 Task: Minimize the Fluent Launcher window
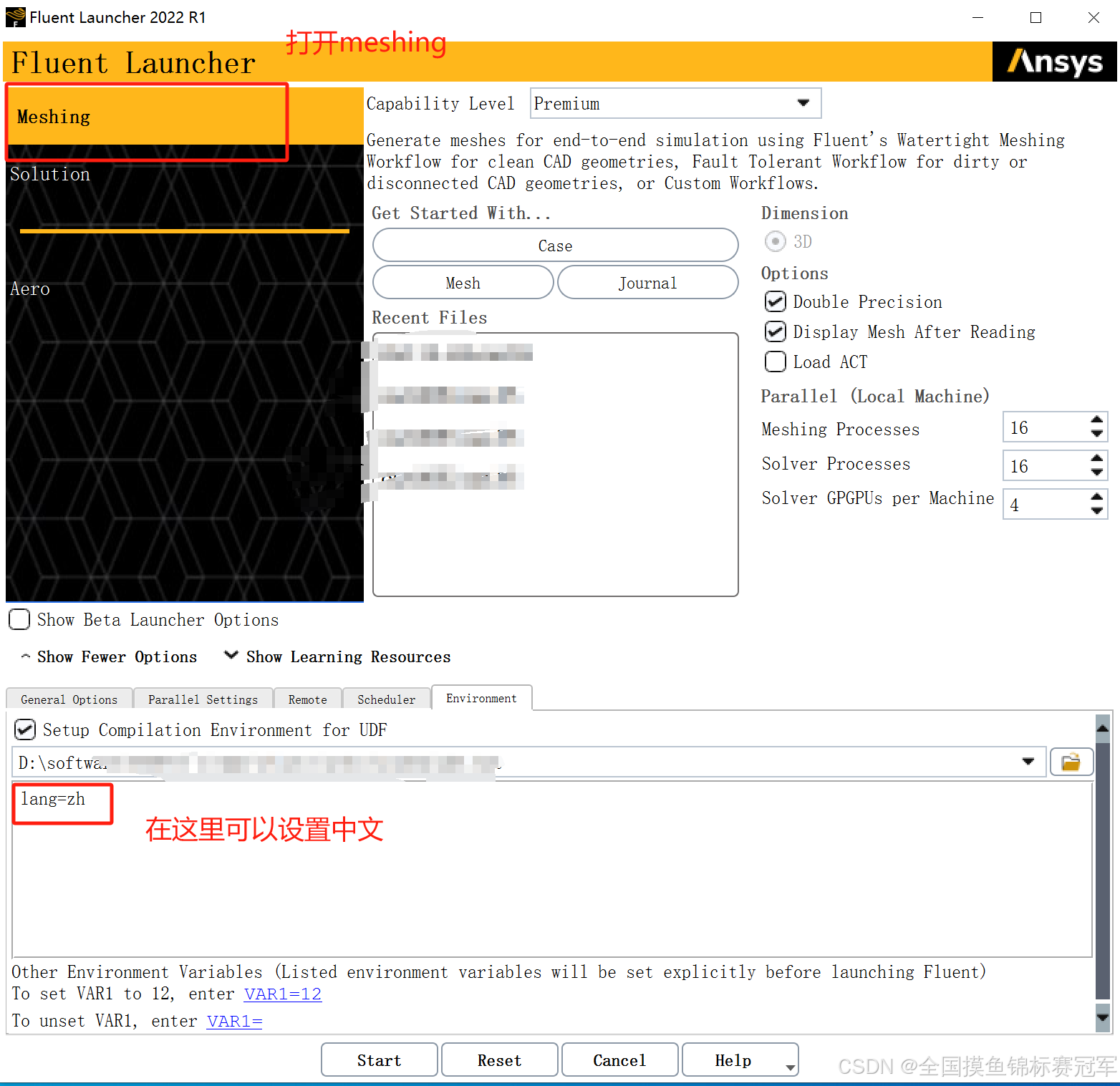click(978, 17)
